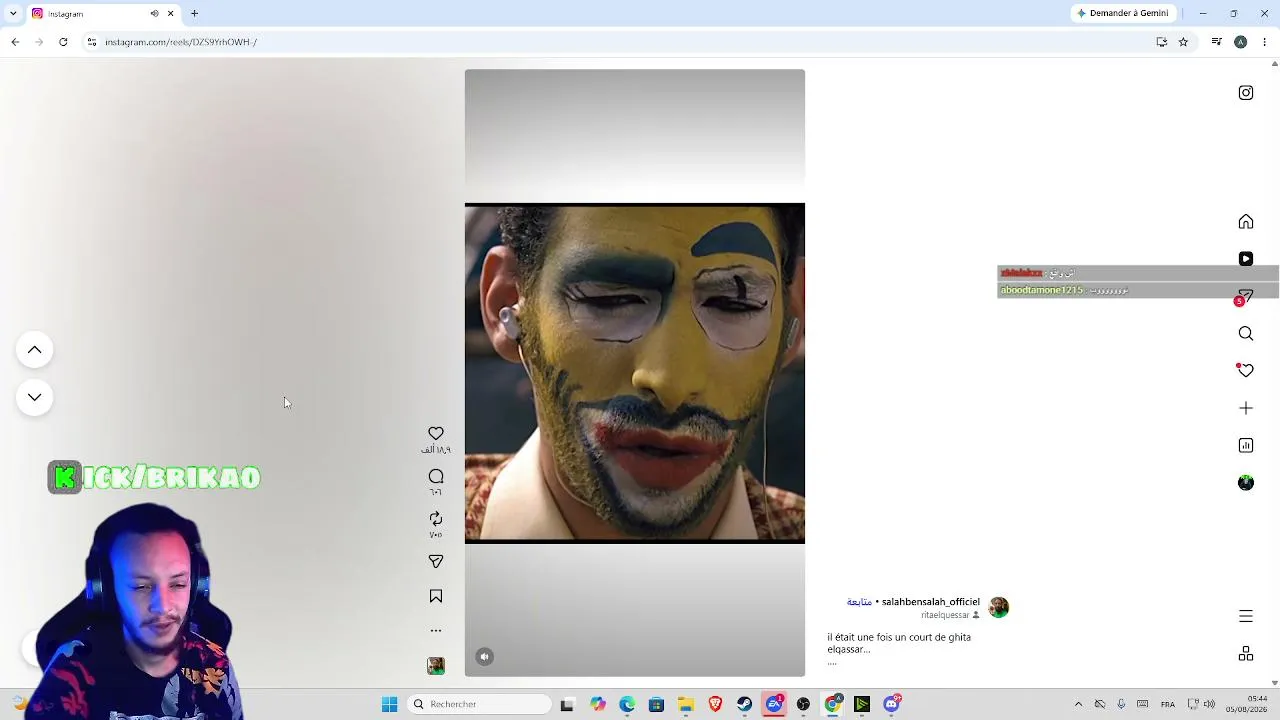
Task: View site information icon in address bar
Action: [x=92, y=42]
